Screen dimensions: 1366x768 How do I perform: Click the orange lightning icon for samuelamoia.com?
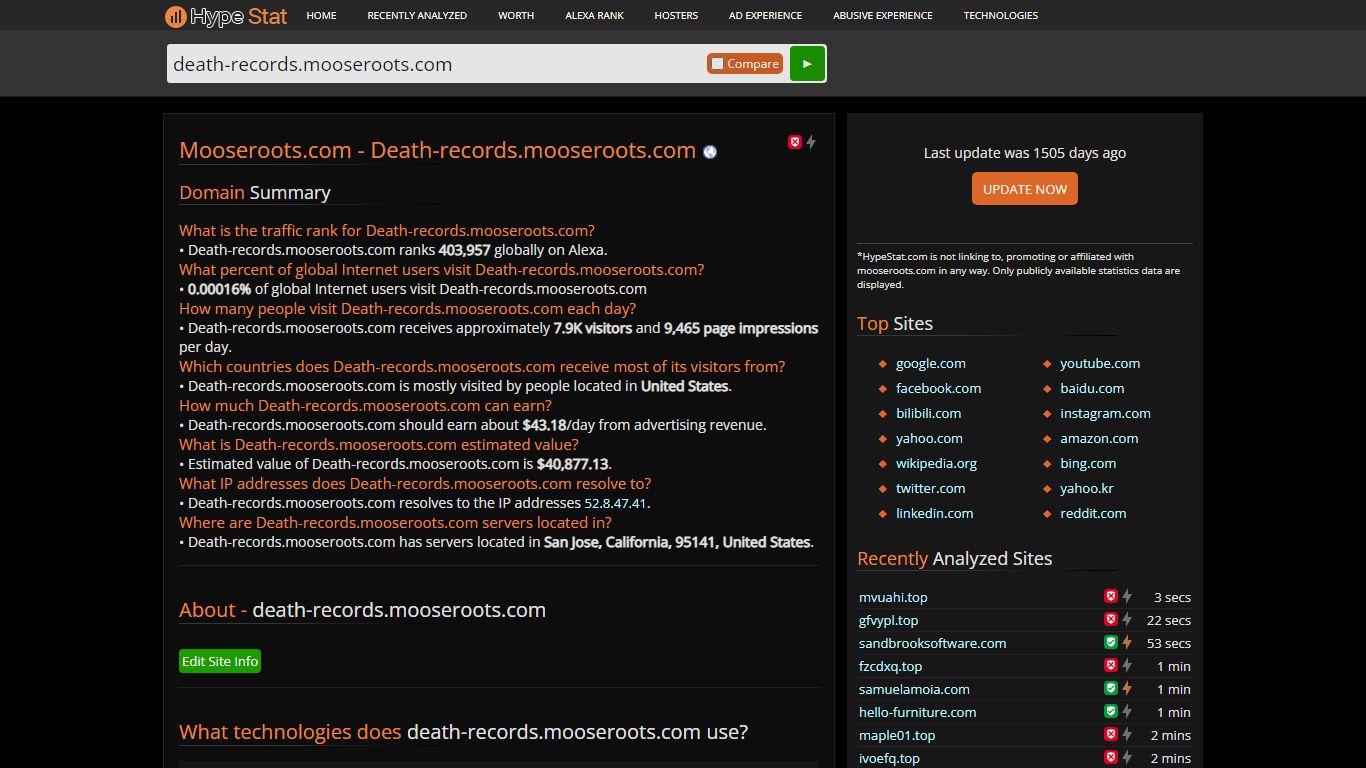[1126, 688]
